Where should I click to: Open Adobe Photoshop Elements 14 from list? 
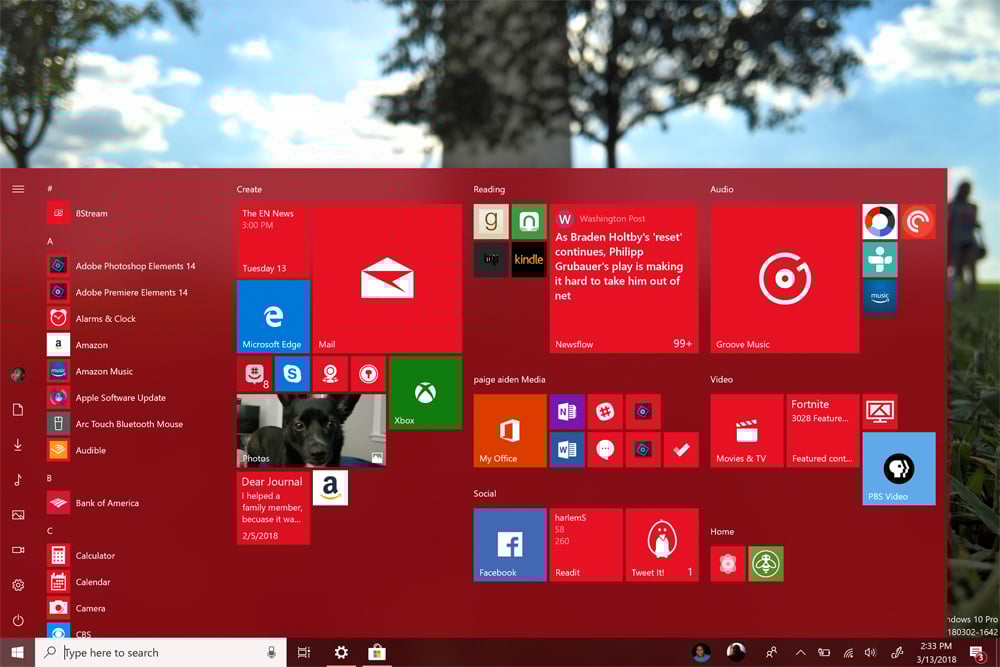[135, 266]
